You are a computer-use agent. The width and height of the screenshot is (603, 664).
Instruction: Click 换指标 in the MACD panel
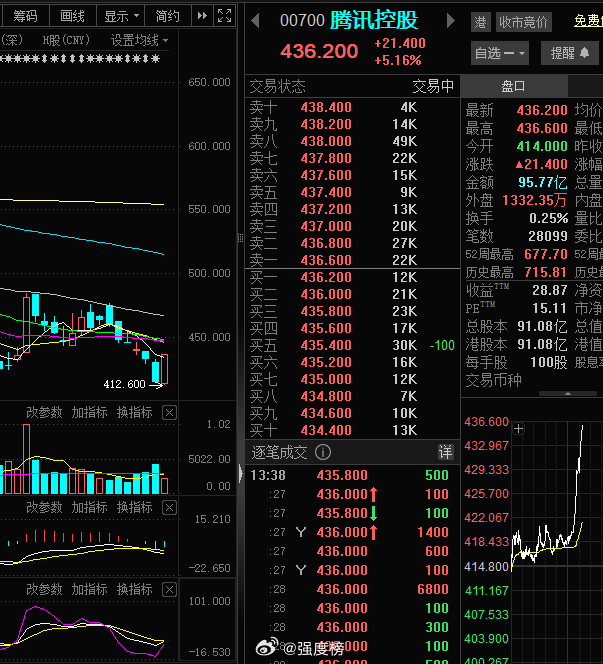coord(134,507)
